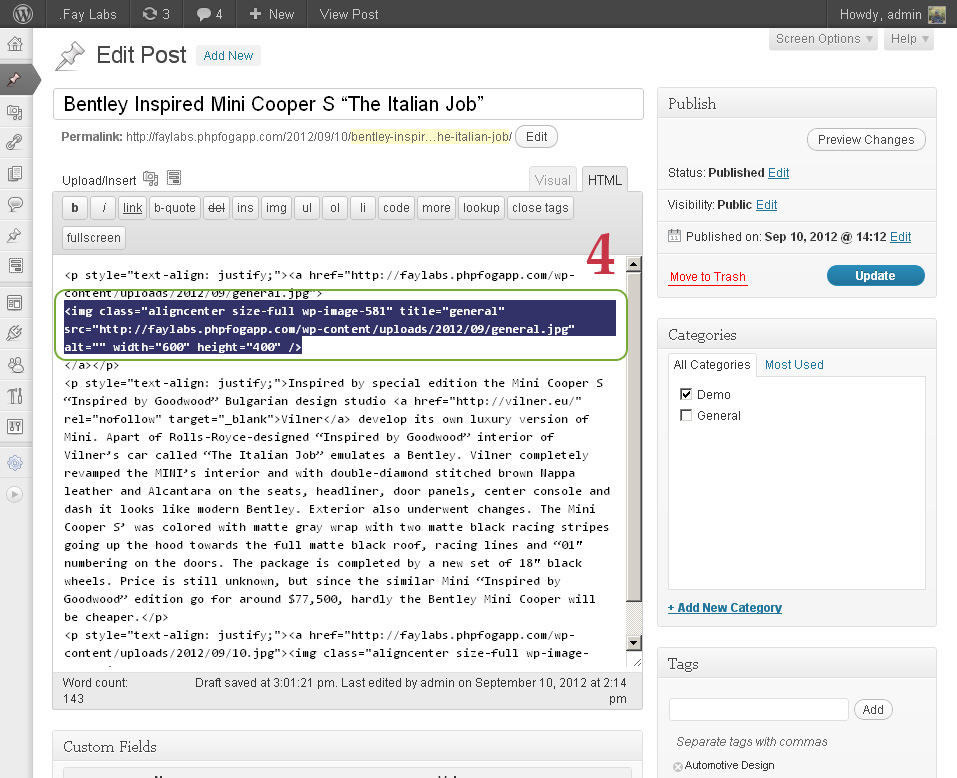The image size is (957, 778).
Task: Click the Add Media upload icon
Action: pyautogui.click(x=150, y=178)
